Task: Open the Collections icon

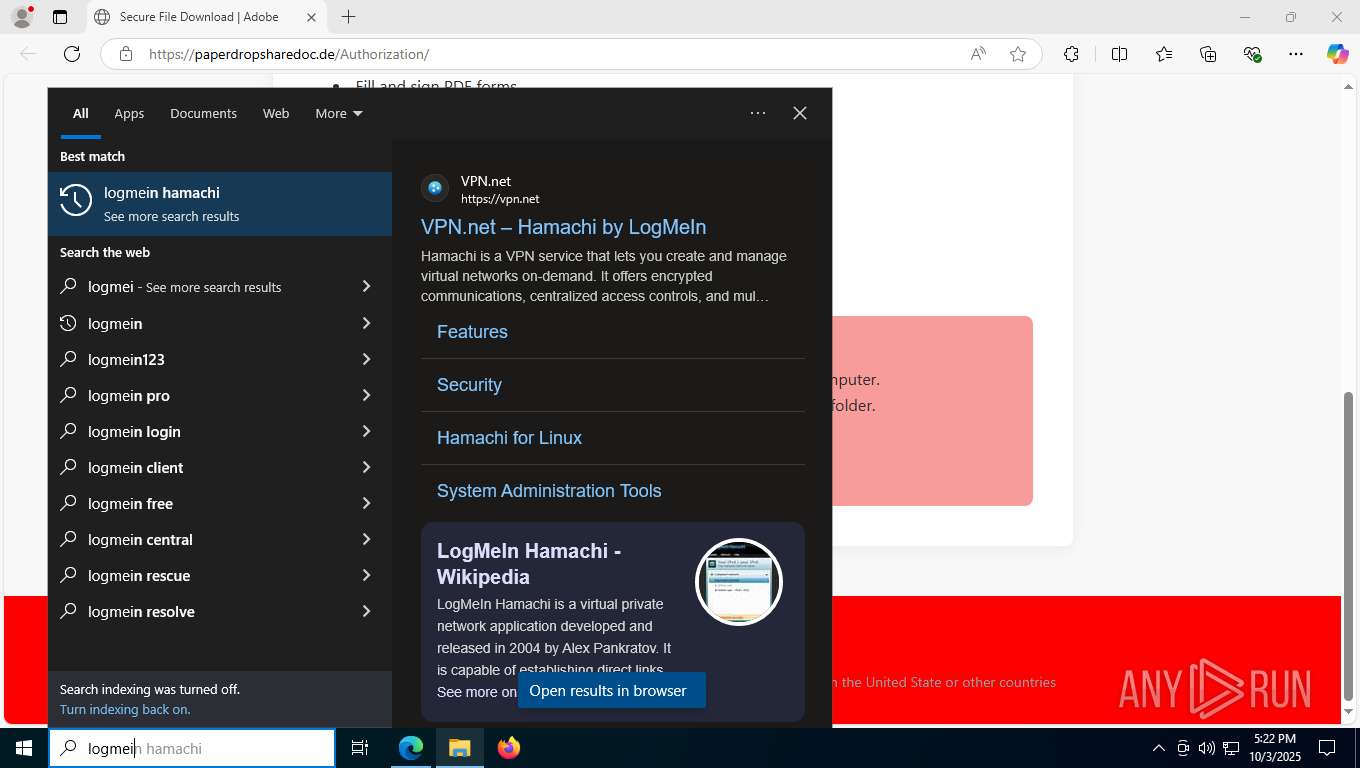Action: coord(1208,54)
